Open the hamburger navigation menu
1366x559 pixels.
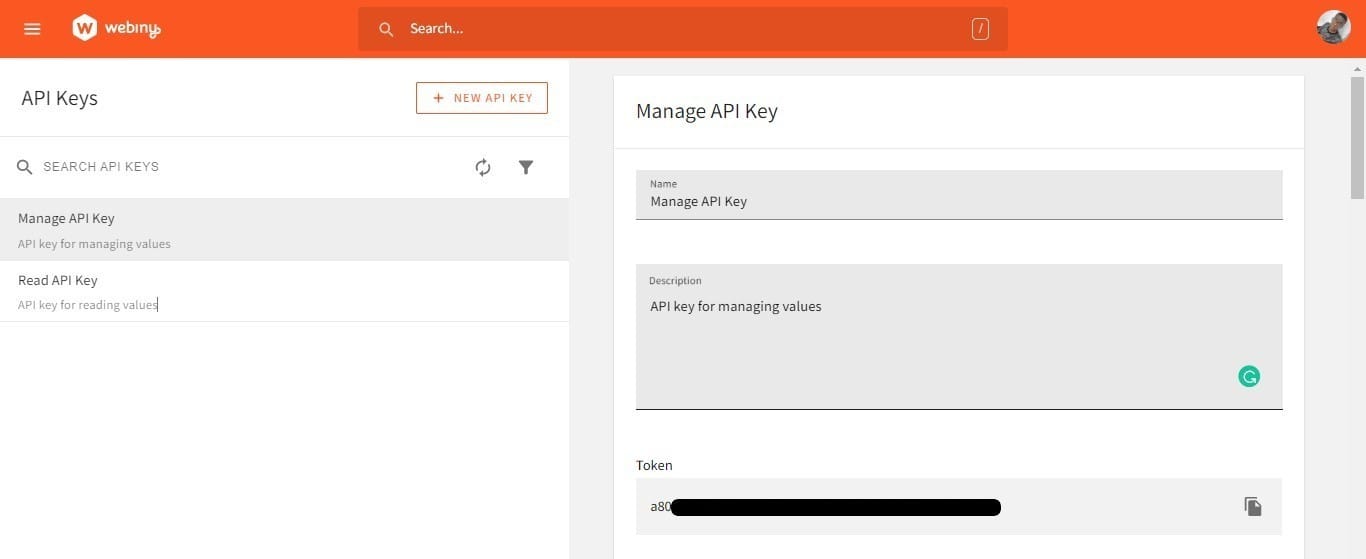coord(32,29)
